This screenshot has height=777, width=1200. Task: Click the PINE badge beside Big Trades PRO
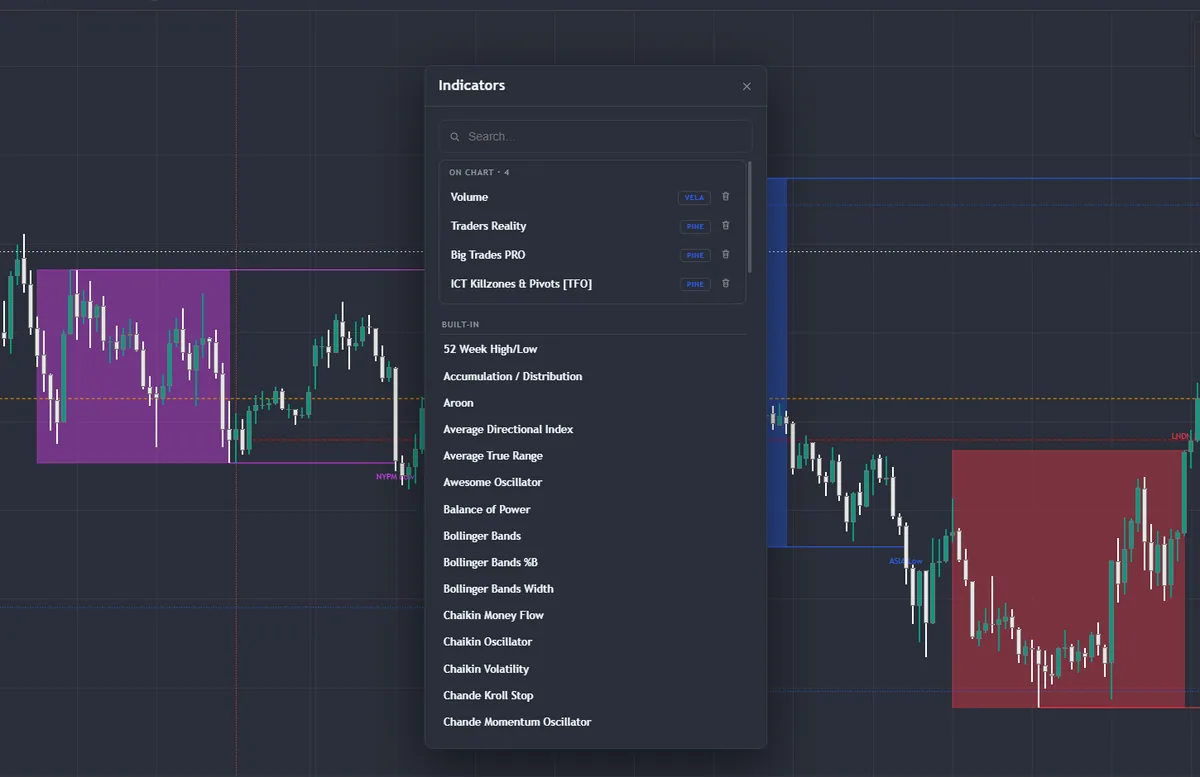click(694, 256)
